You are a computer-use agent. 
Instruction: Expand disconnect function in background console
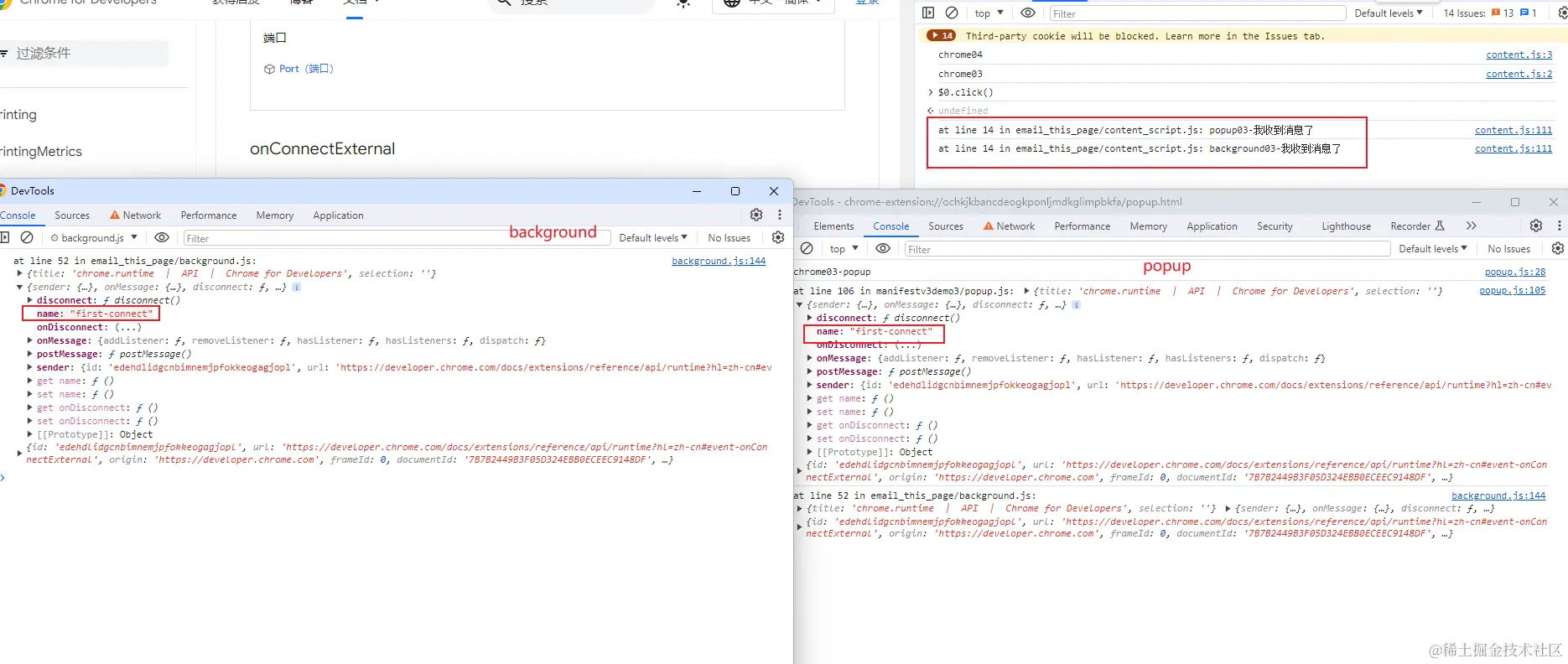30,300
